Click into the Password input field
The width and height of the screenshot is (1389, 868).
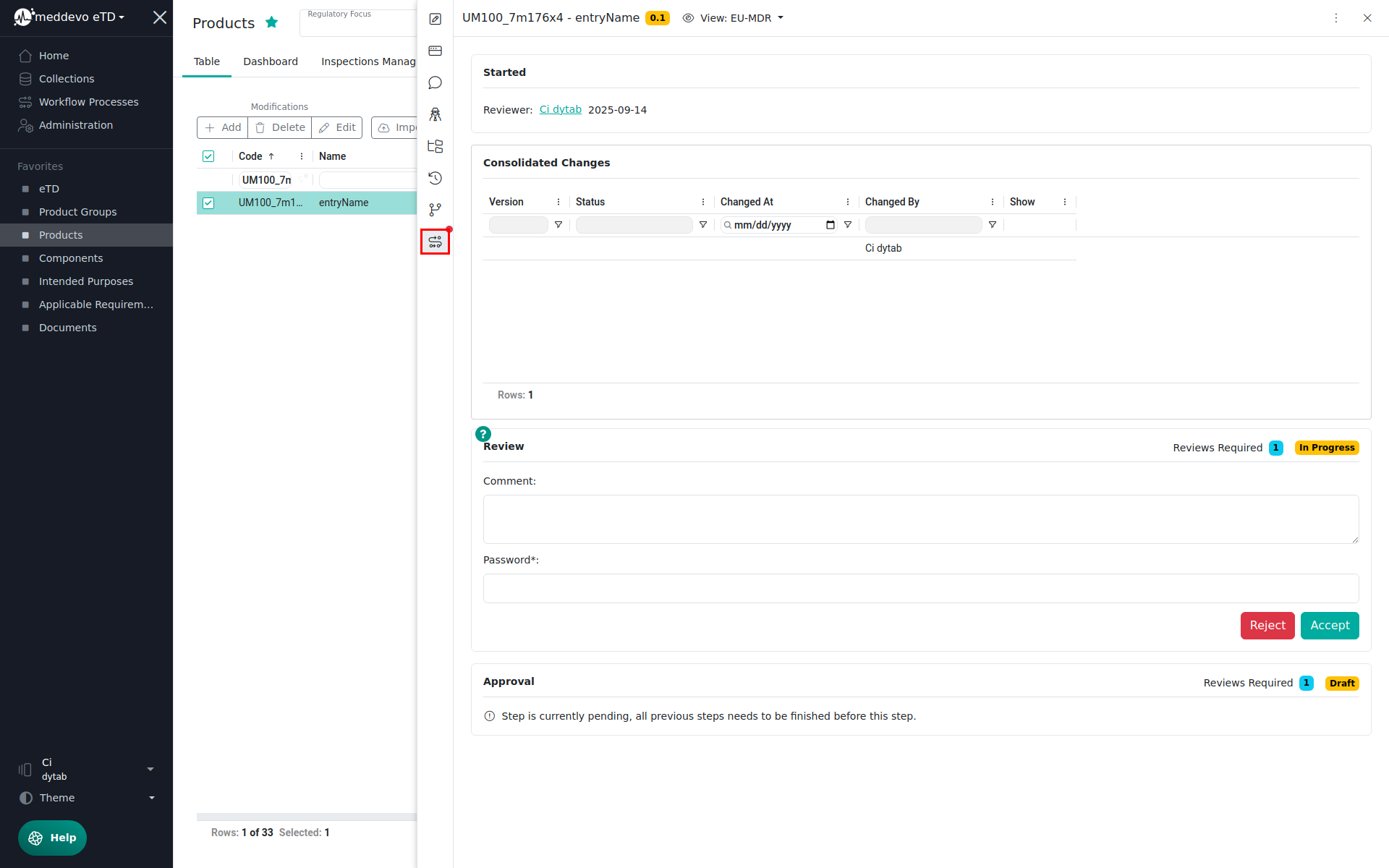click(920, 588)
